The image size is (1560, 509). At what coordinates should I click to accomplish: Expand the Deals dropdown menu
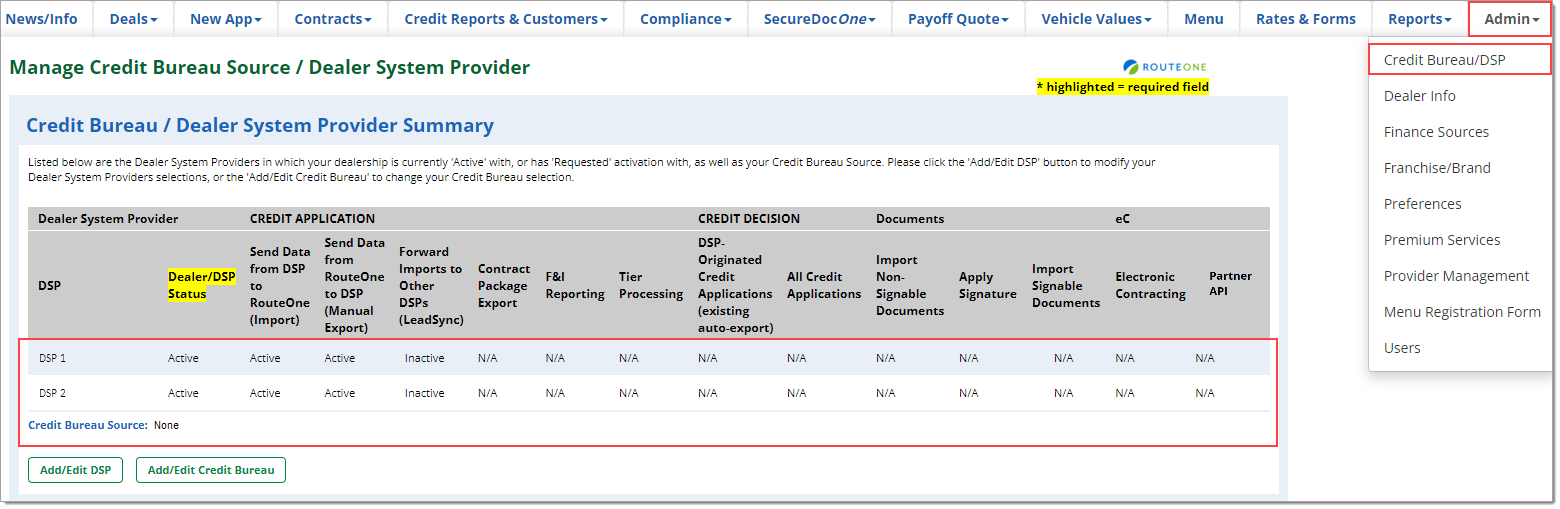click(133, 19)
